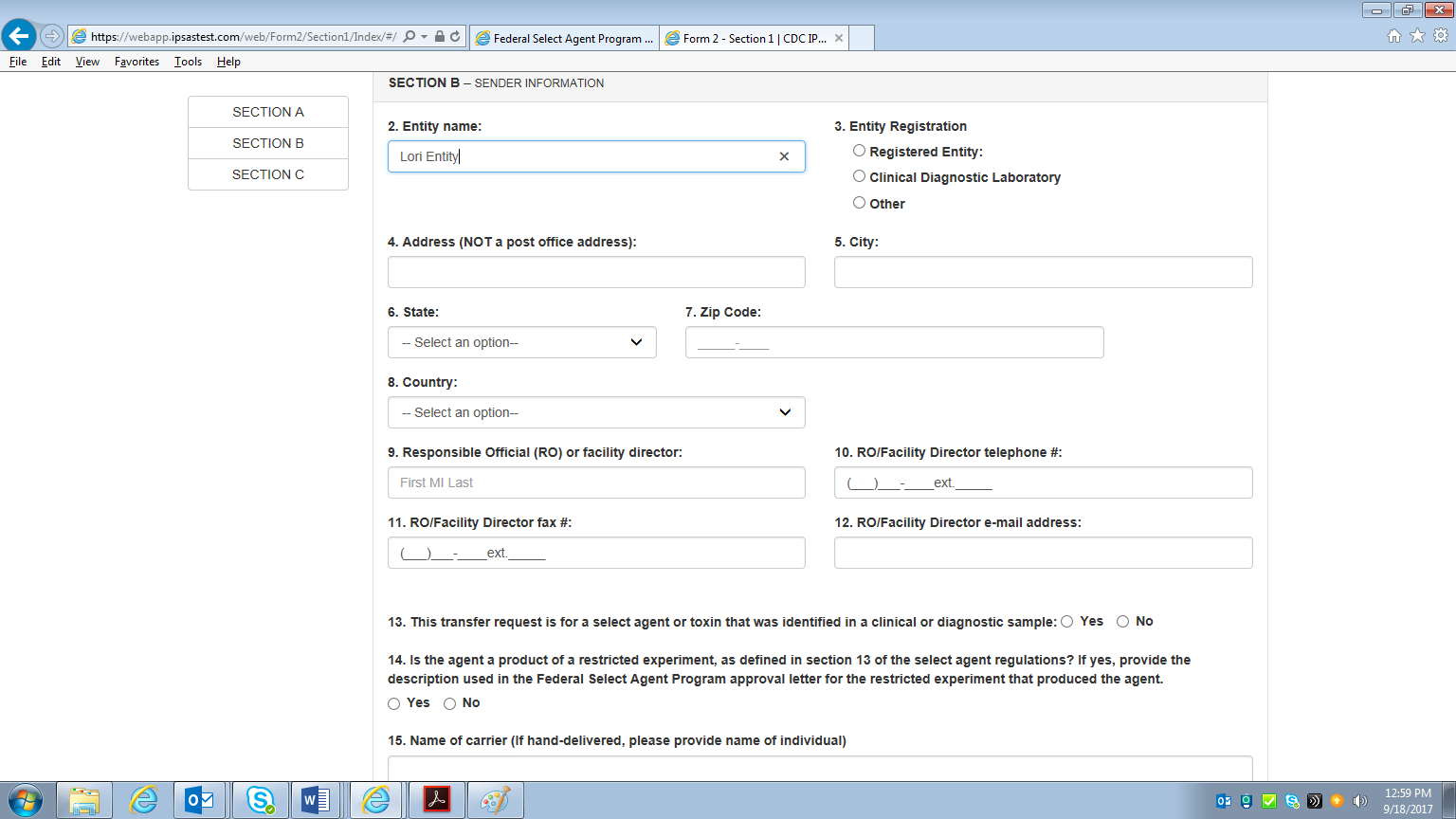The image size is (1456, 819).
Task: Open the volume speaker tray icon
Action: [1360, 801]
